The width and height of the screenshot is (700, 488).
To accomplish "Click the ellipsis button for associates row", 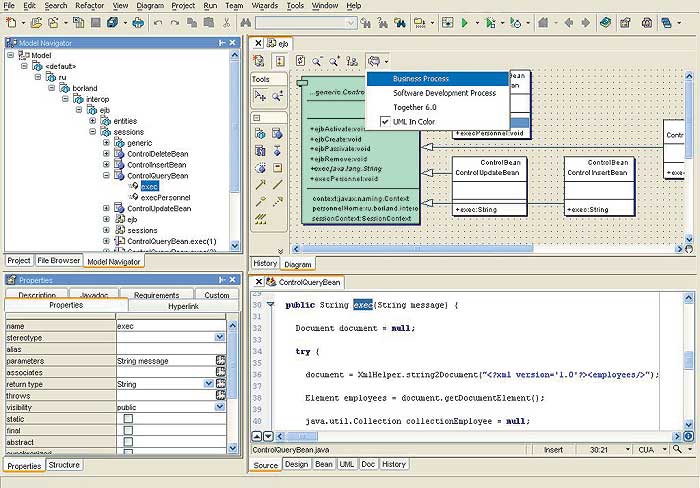I will [x=221, y=372].
